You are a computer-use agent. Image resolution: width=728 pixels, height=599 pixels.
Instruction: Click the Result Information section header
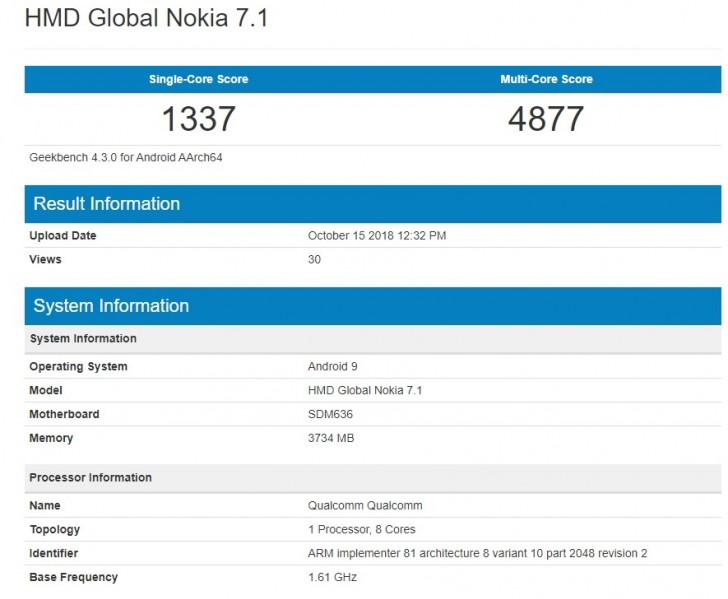click(x=106, y=204)
